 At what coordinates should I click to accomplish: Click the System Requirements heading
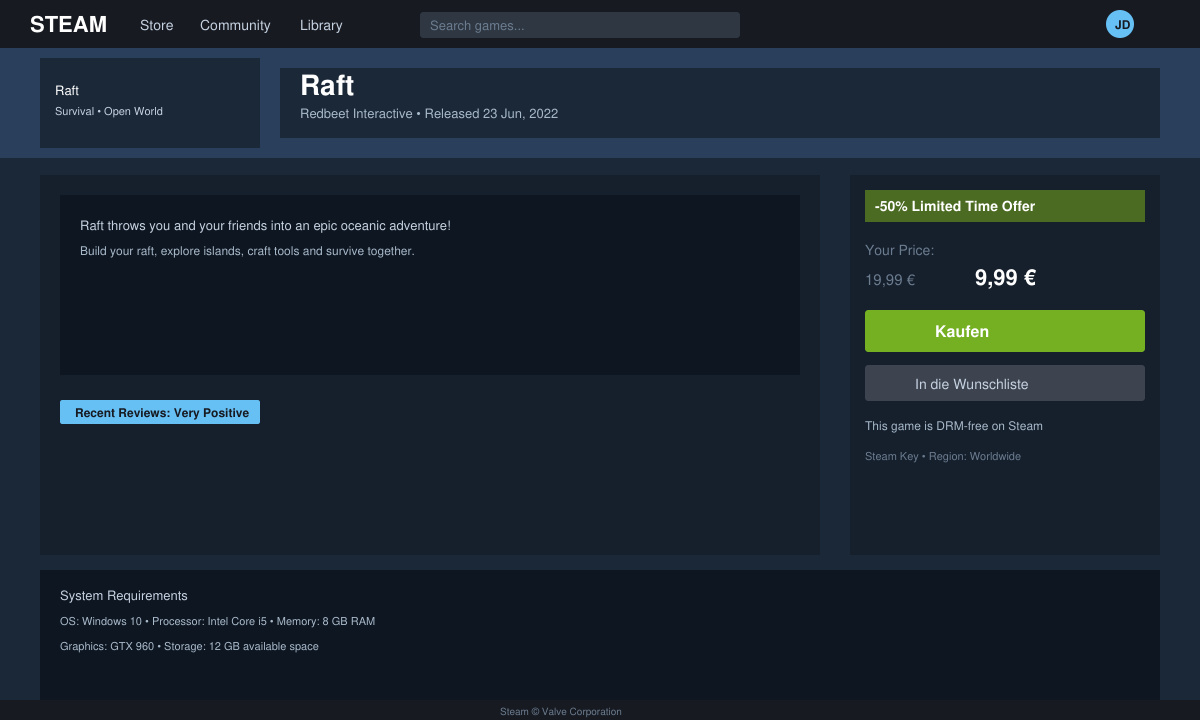(x=124, y=596)
